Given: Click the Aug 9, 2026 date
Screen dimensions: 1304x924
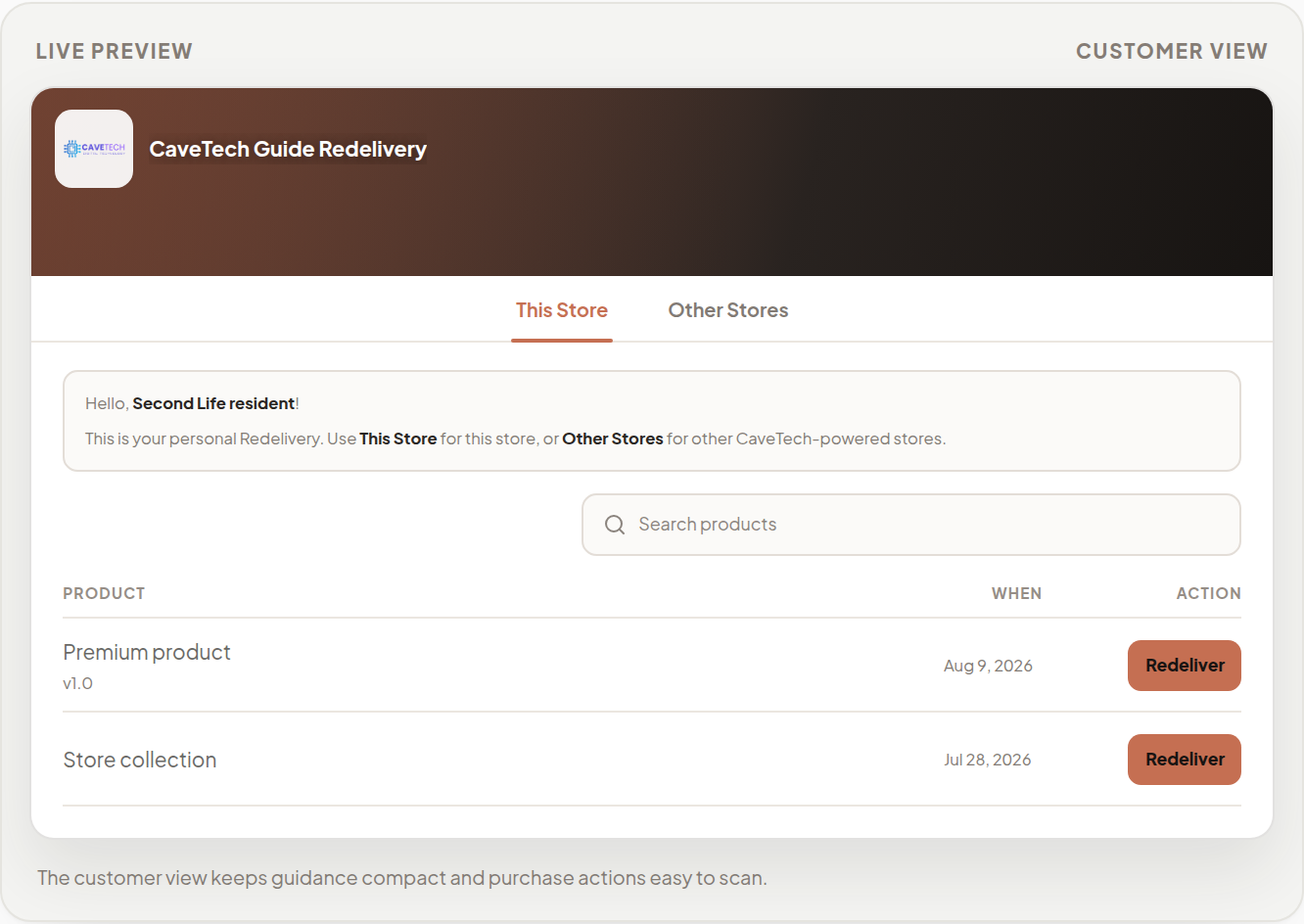Looking at the screenshot, I should click(988, 666).
